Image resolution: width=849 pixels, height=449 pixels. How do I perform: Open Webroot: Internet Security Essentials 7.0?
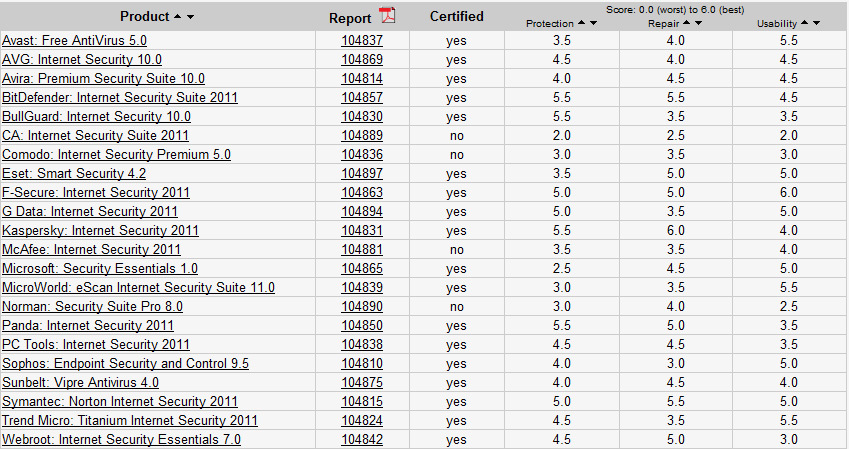click(121, 439)
